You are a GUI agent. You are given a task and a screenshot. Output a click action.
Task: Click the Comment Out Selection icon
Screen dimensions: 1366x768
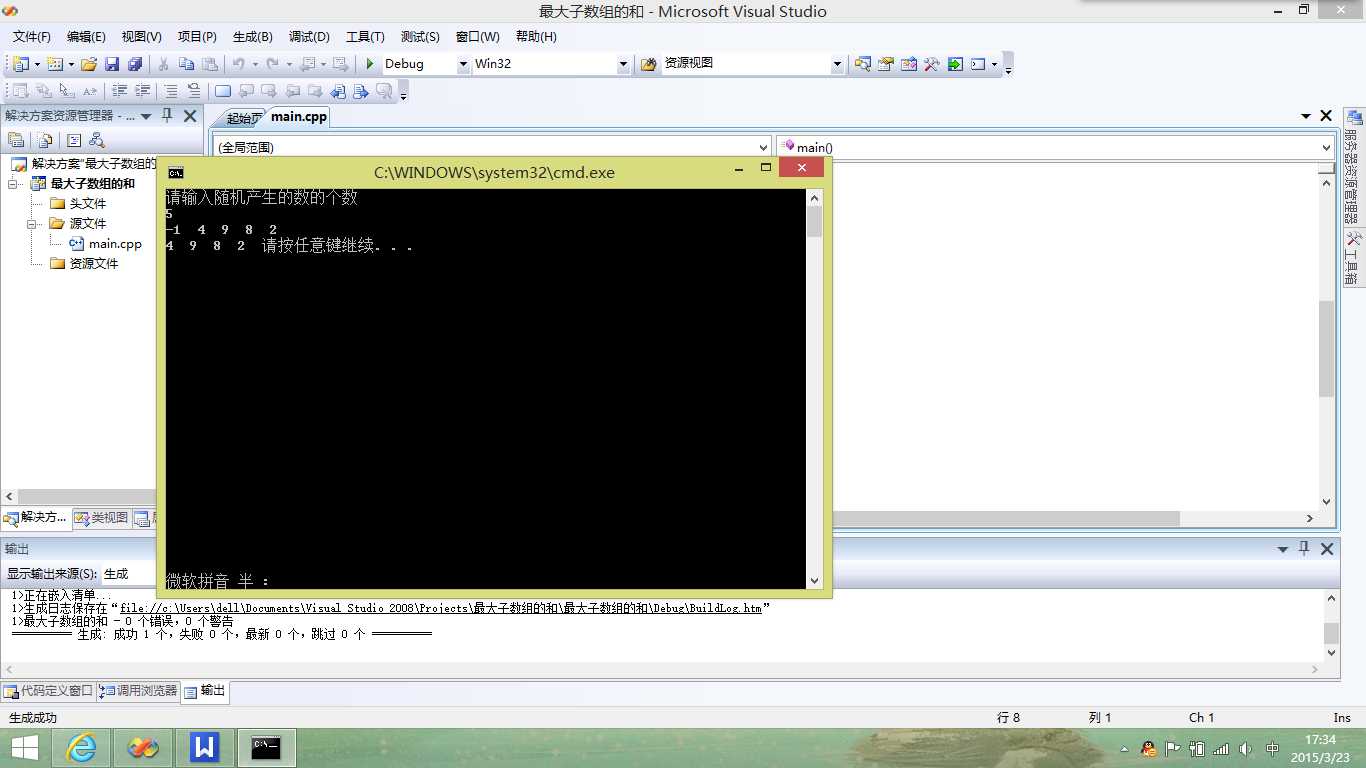tap(172, 91)
